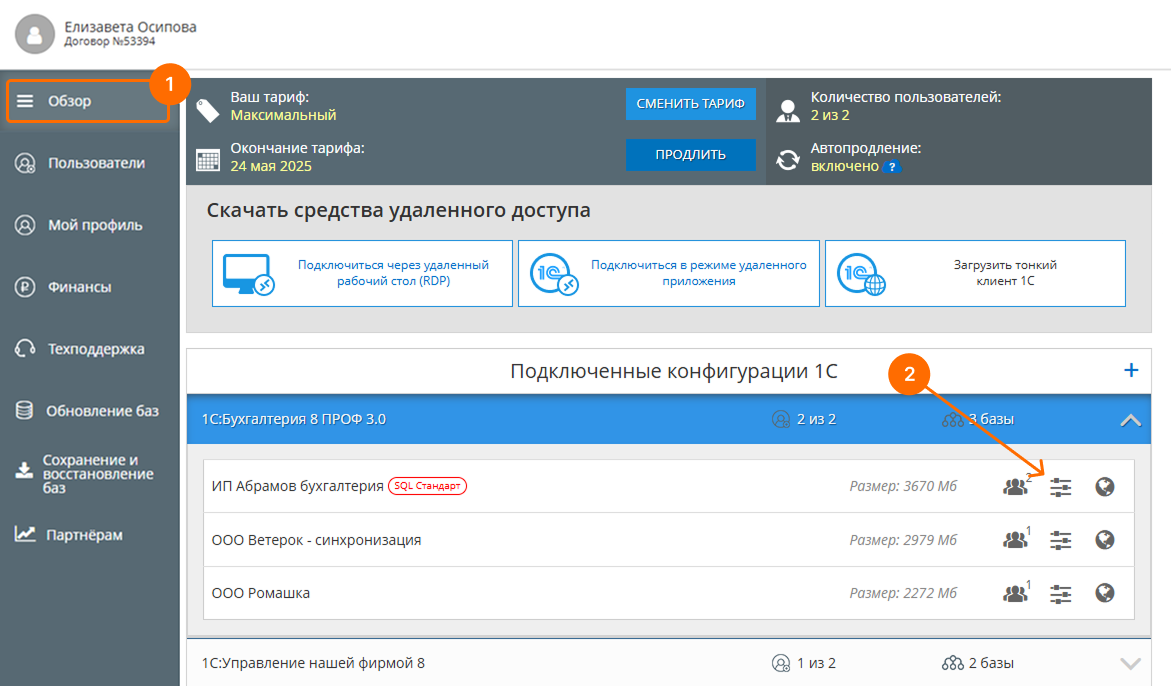This screenshot has width=1171, height=686.
Task: Add a configuration with the plus icon
Action: (x=1131, y=369)
